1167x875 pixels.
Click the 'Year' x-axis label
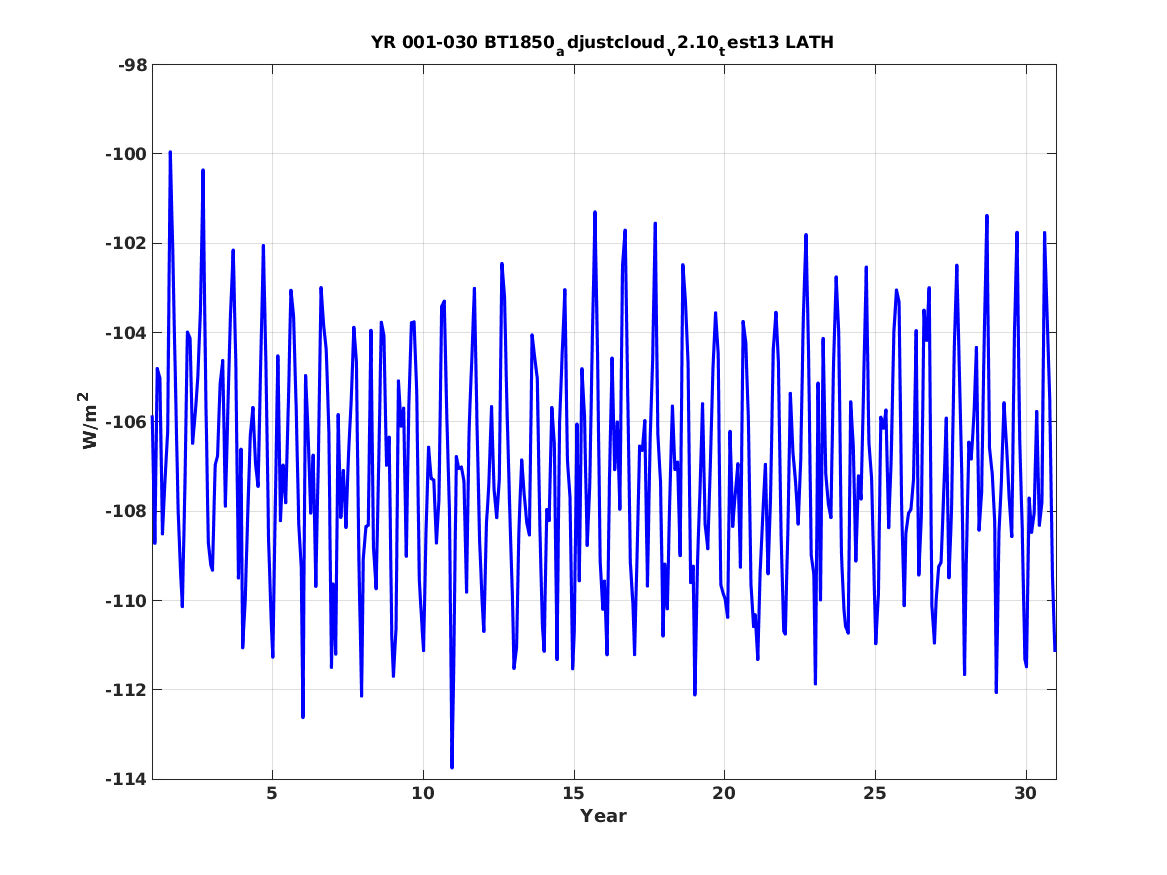pyautogui.click(x=603, y=816)
